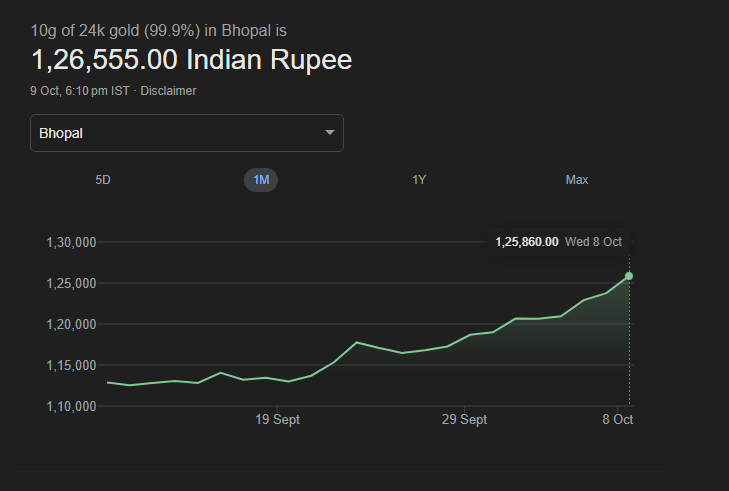Click the 1,25,860.00 tooltip value

point(526,242)
